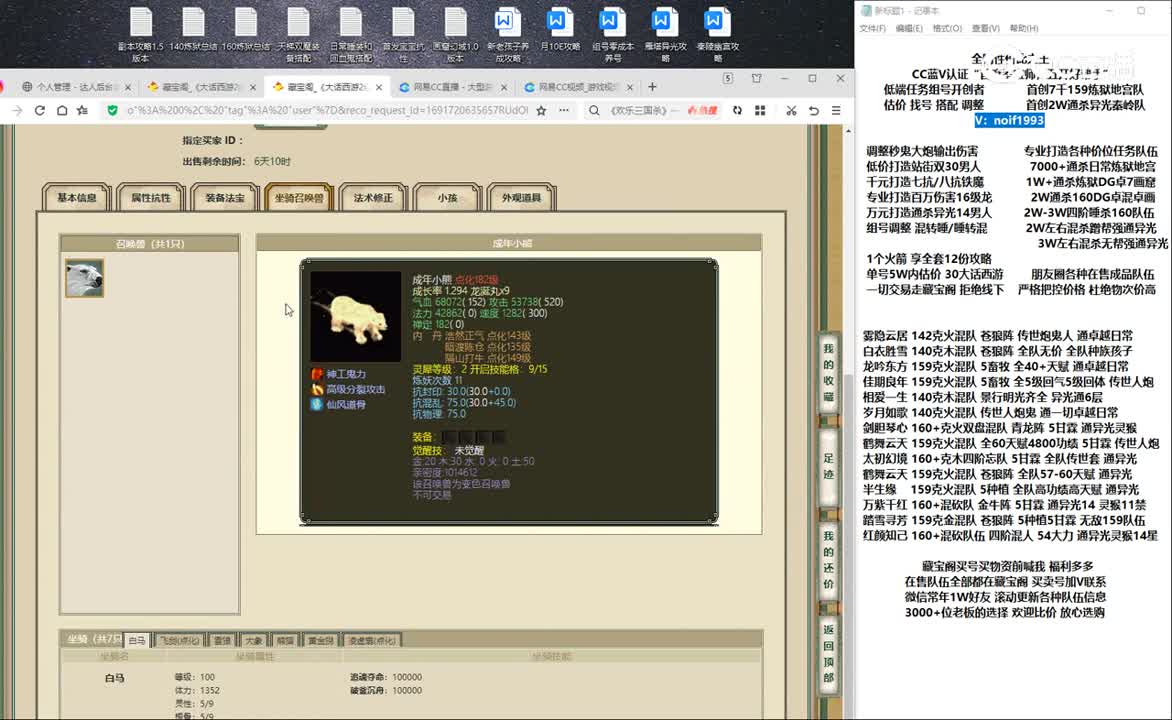1172x720 pixels.
Task: Open the 副本攻略1.5版本 desktop file
Action: tap(141, 34)
